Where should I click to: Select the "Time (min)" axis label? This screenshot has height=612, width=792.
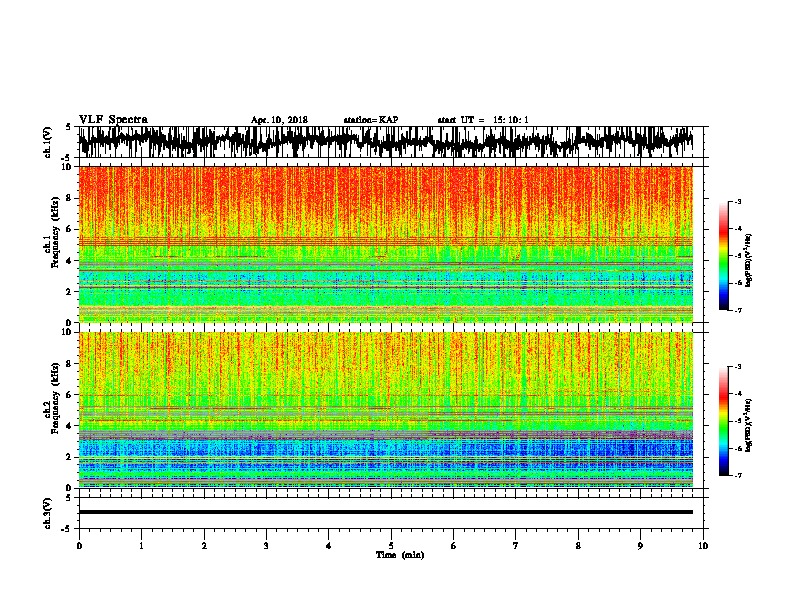(x=400, y=555)
